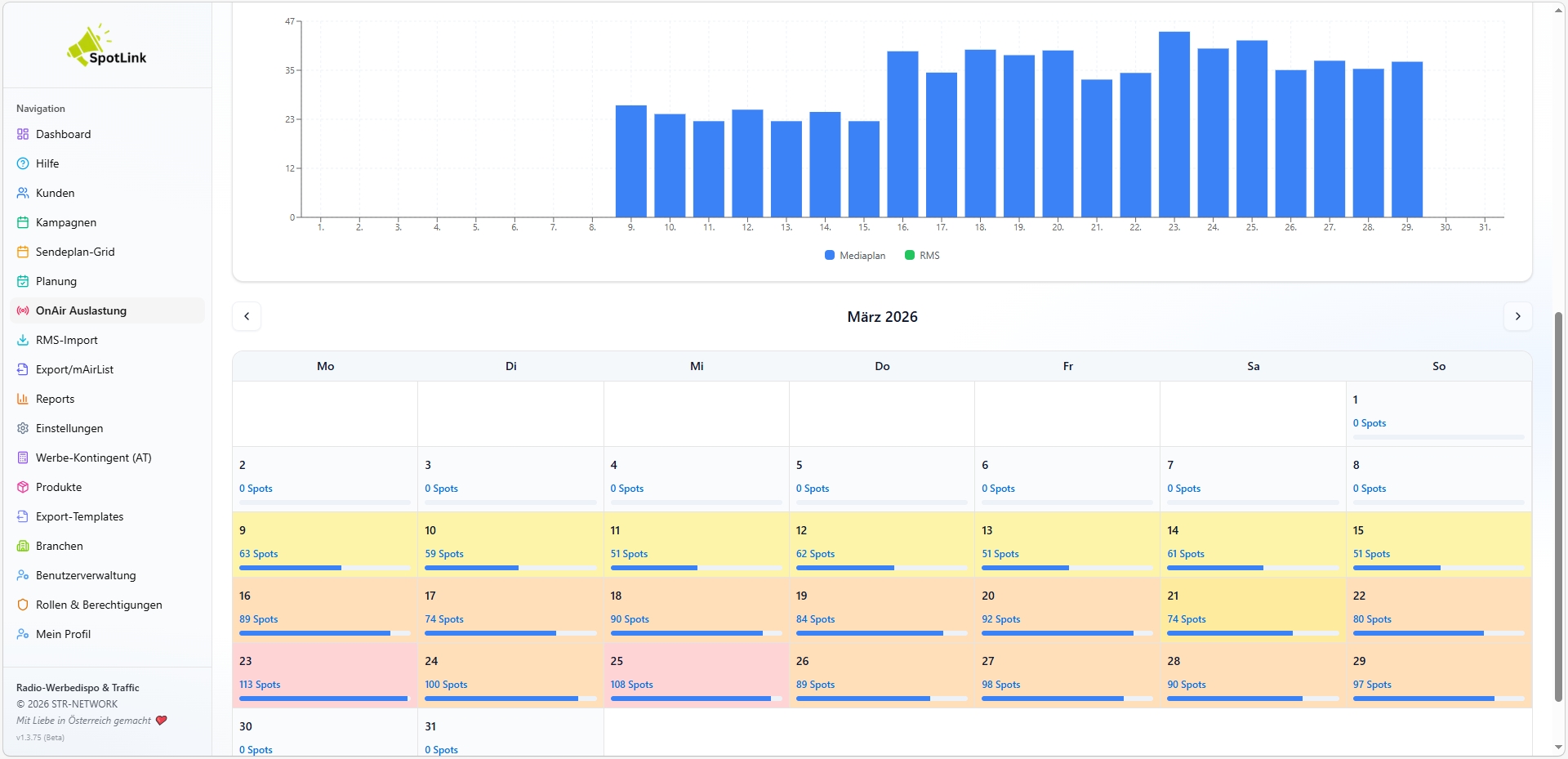Open the 113 Spots link on March 23
Screen dimensions: 1568x759
click(x=260, y=685)
